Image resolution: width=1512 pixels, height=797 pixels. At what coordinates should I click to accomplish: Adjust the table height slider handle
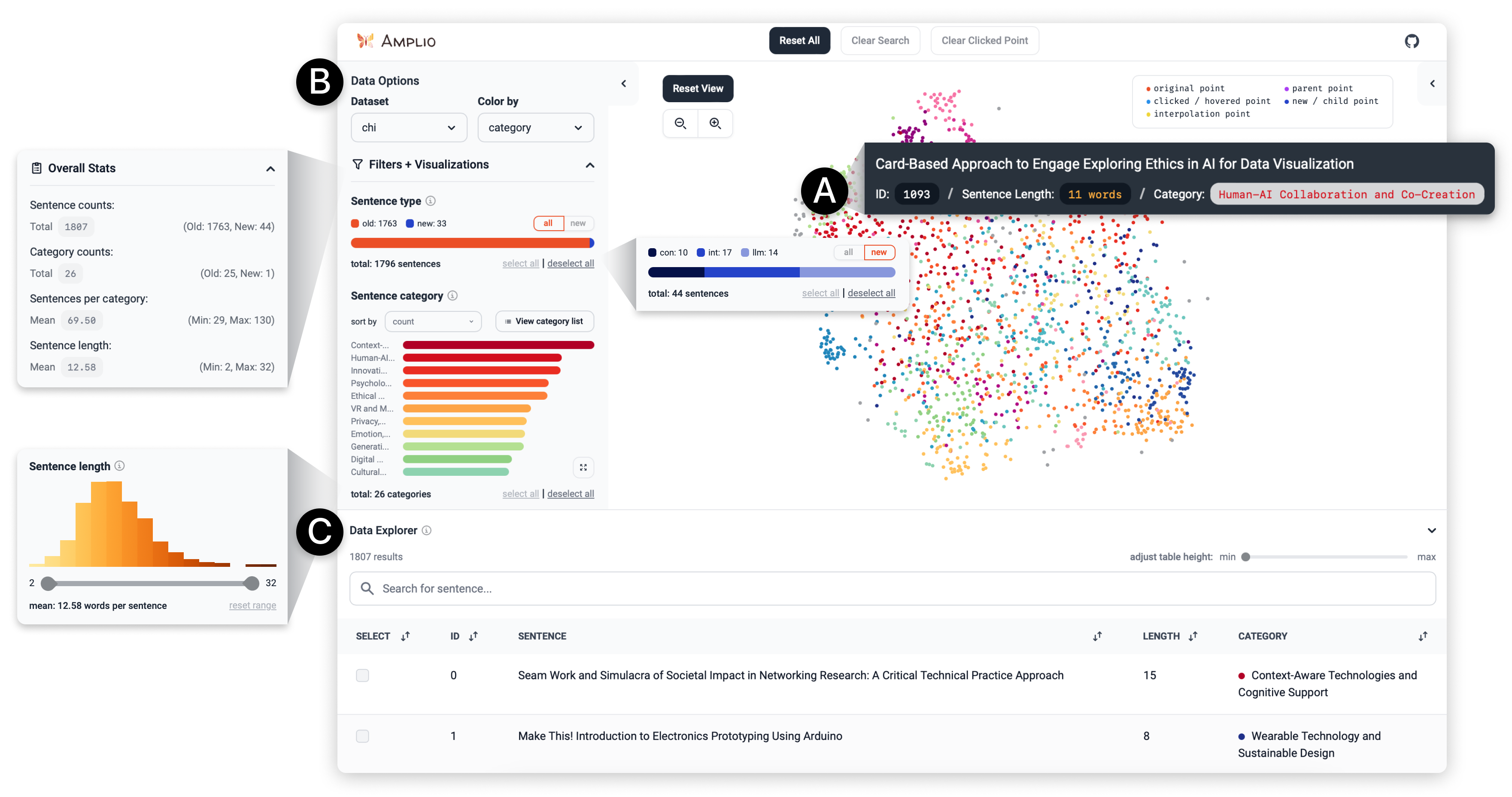click(1245, 557)
